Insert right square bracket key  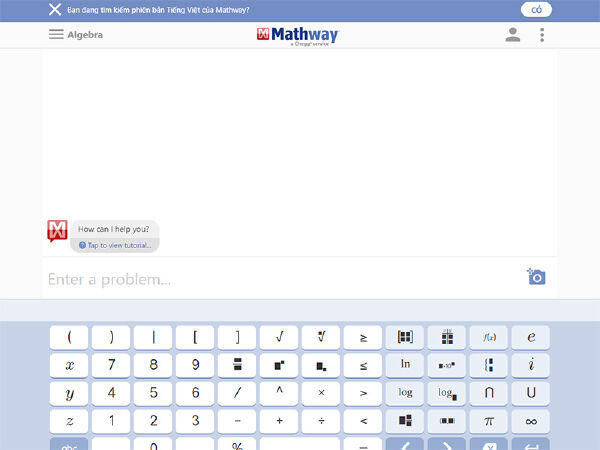coord(237,337)
